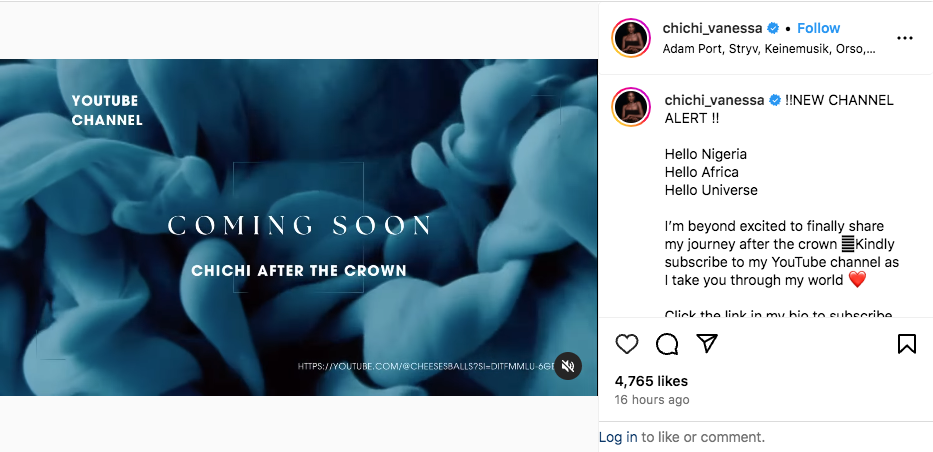Click the profile picture beside the caption
This screenshot has width=933, height=452.
point(632,108)
